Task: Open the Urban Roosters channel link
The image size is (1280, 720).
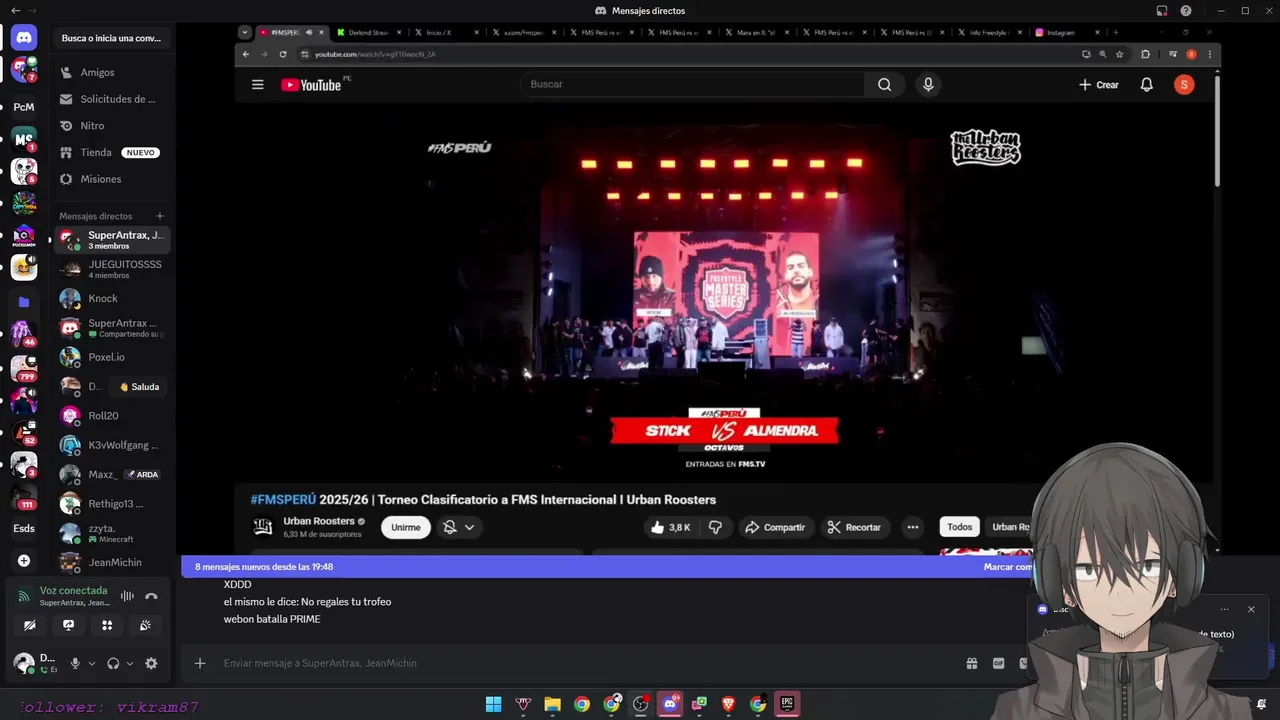Action: 318,521
